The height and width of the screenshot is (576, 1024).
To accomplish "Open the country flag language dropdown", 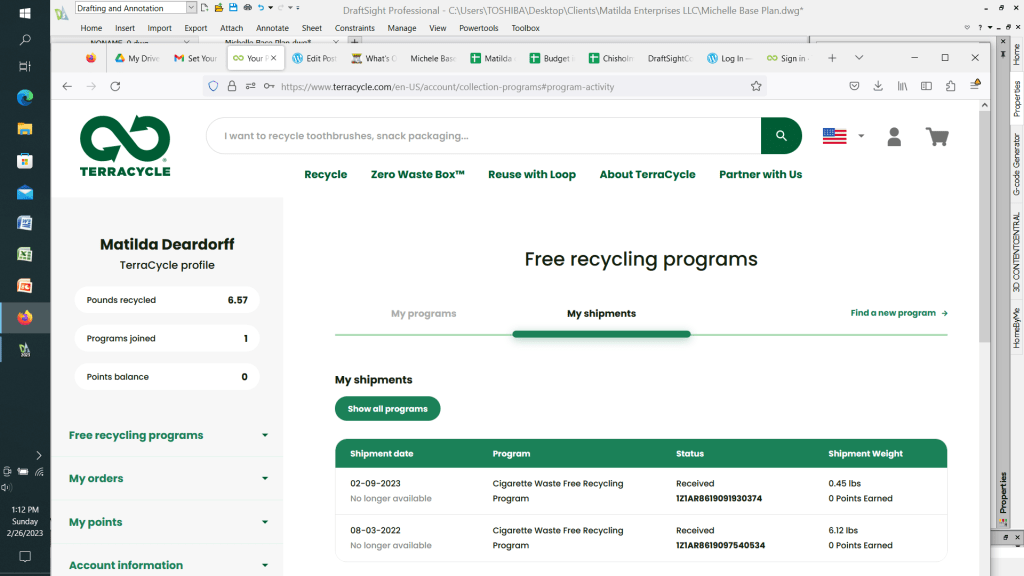I will pos(843,136).
